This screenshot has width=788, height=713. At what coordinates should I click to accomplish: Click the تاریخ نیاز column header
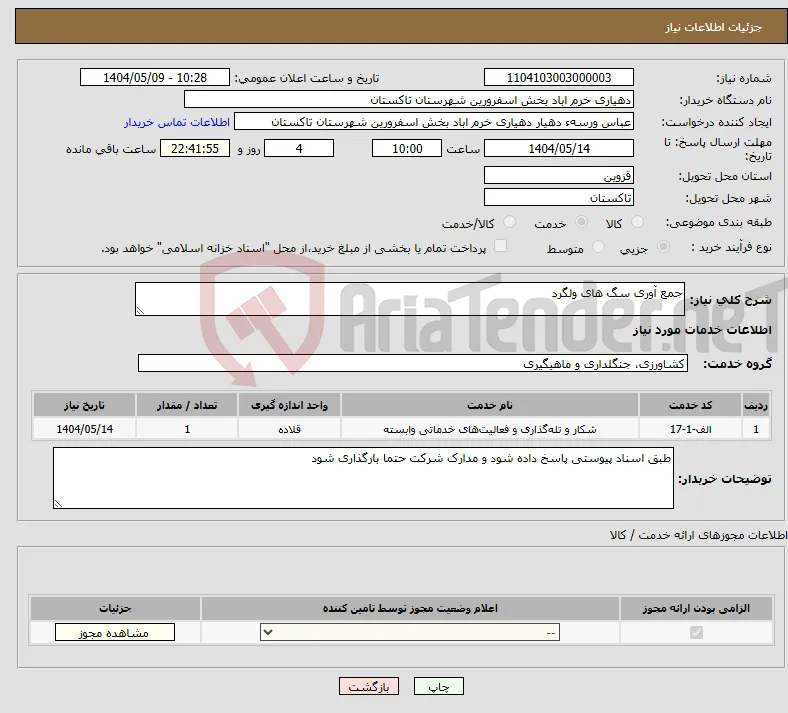click(84, 405)
